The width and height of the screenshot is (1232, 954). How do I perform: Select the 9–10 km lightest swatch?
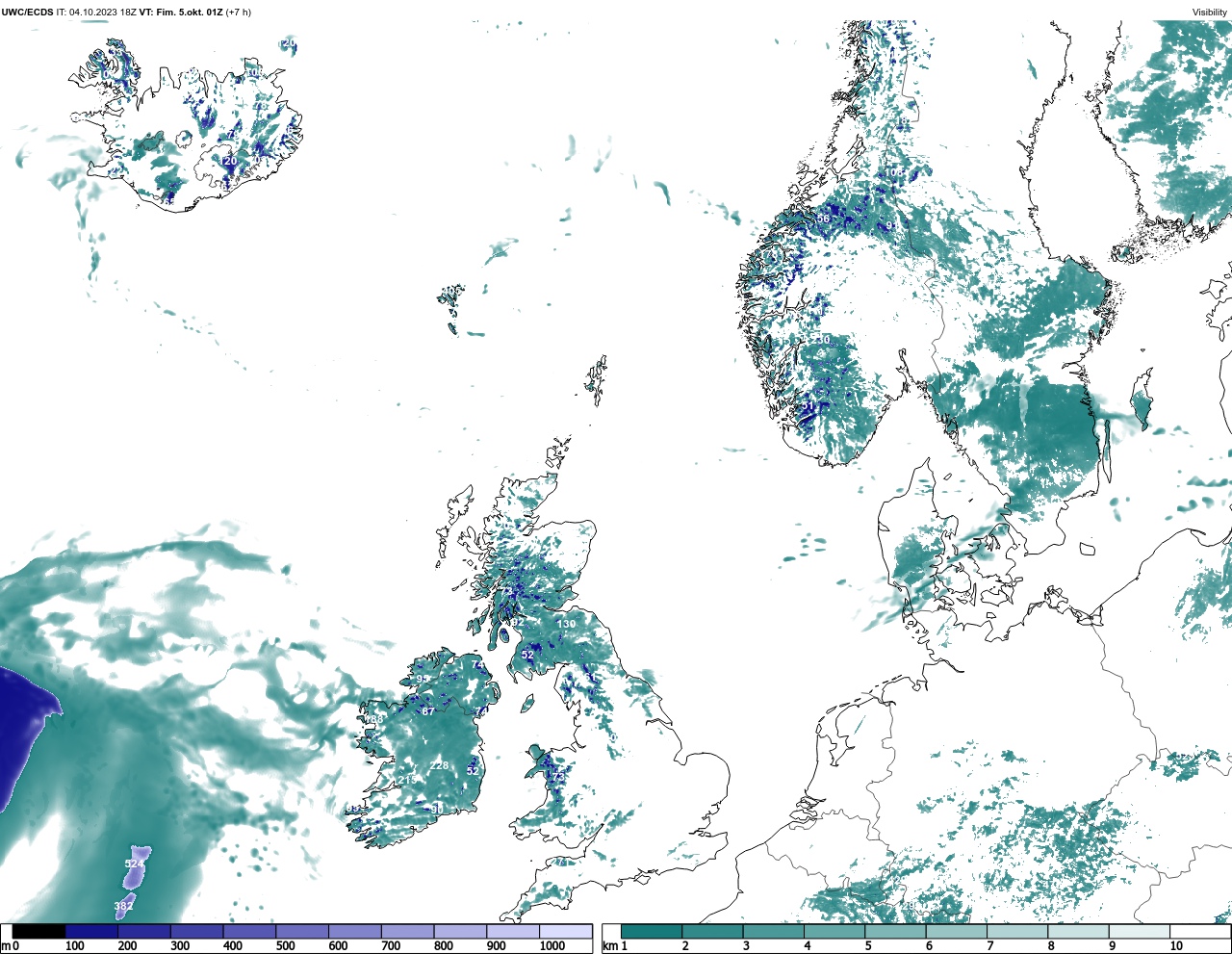tap(1140, 932)
